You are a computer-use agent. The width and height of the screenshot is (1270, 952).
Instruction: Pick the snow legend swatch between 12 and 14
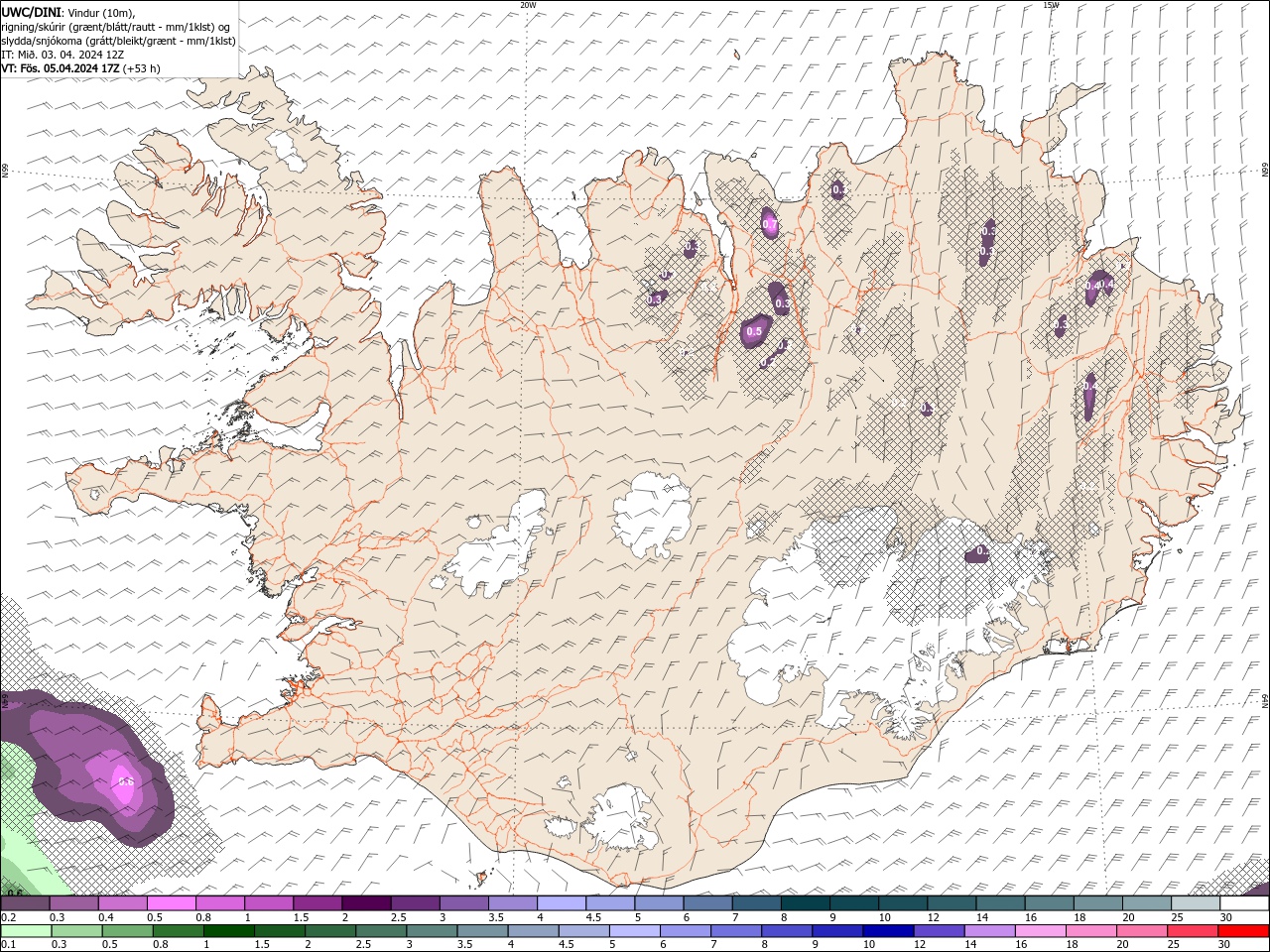(950, 903)
